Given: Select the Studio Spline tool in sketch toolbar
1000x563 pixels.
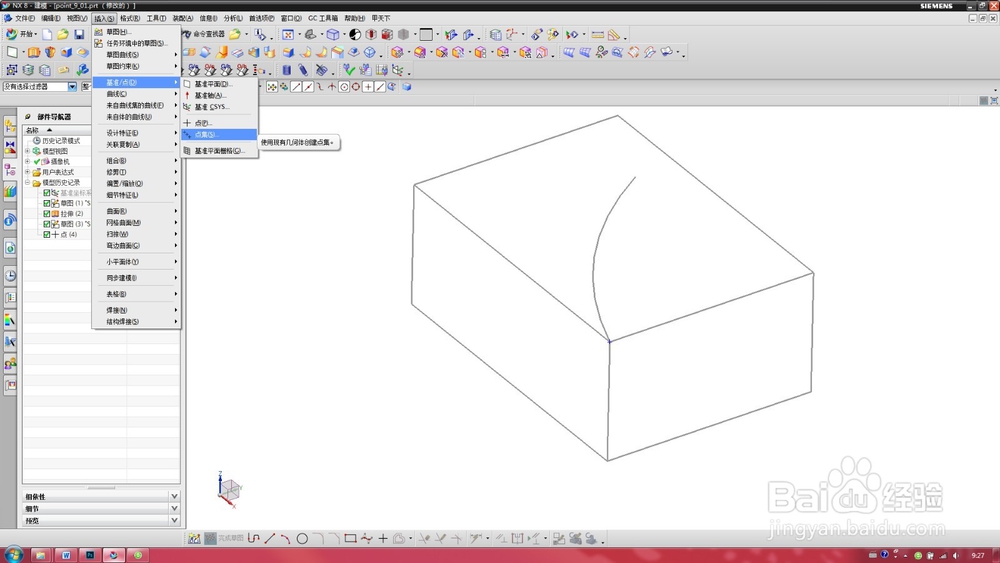Looking at the screenshot, I should pos(367,539).
